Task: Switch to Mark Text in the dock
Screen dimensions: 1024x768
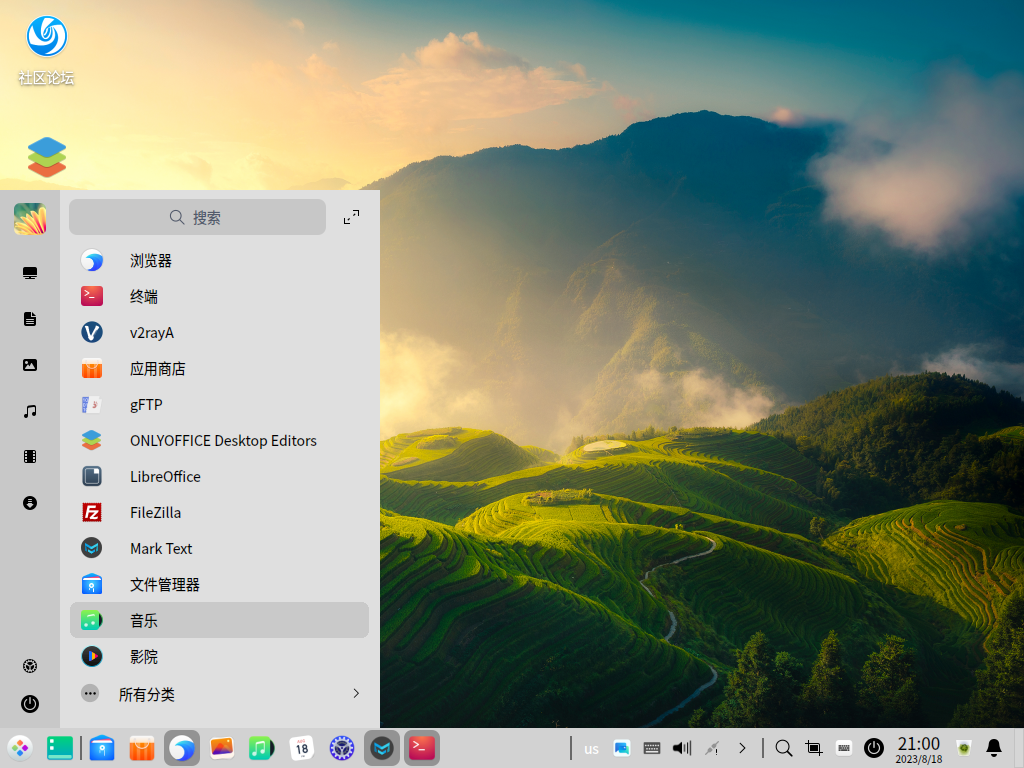Action: [x=382, y=748]
